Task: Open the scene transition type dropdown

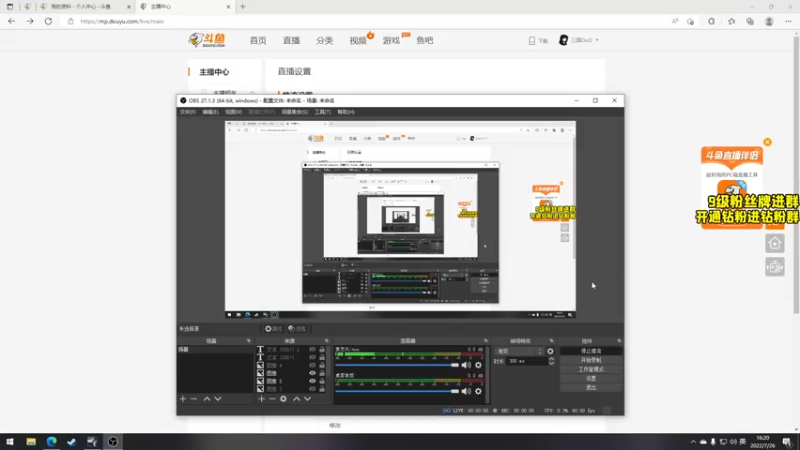Action: coord(519,351)
